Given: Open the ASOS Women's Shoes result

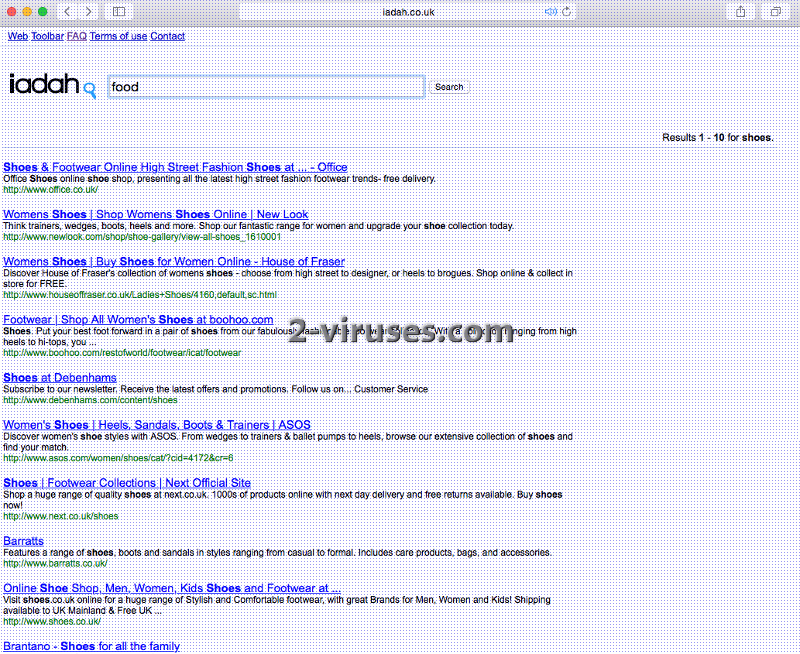Looking at the screenshot, I should pyautogui.click(x=157, y=425).
